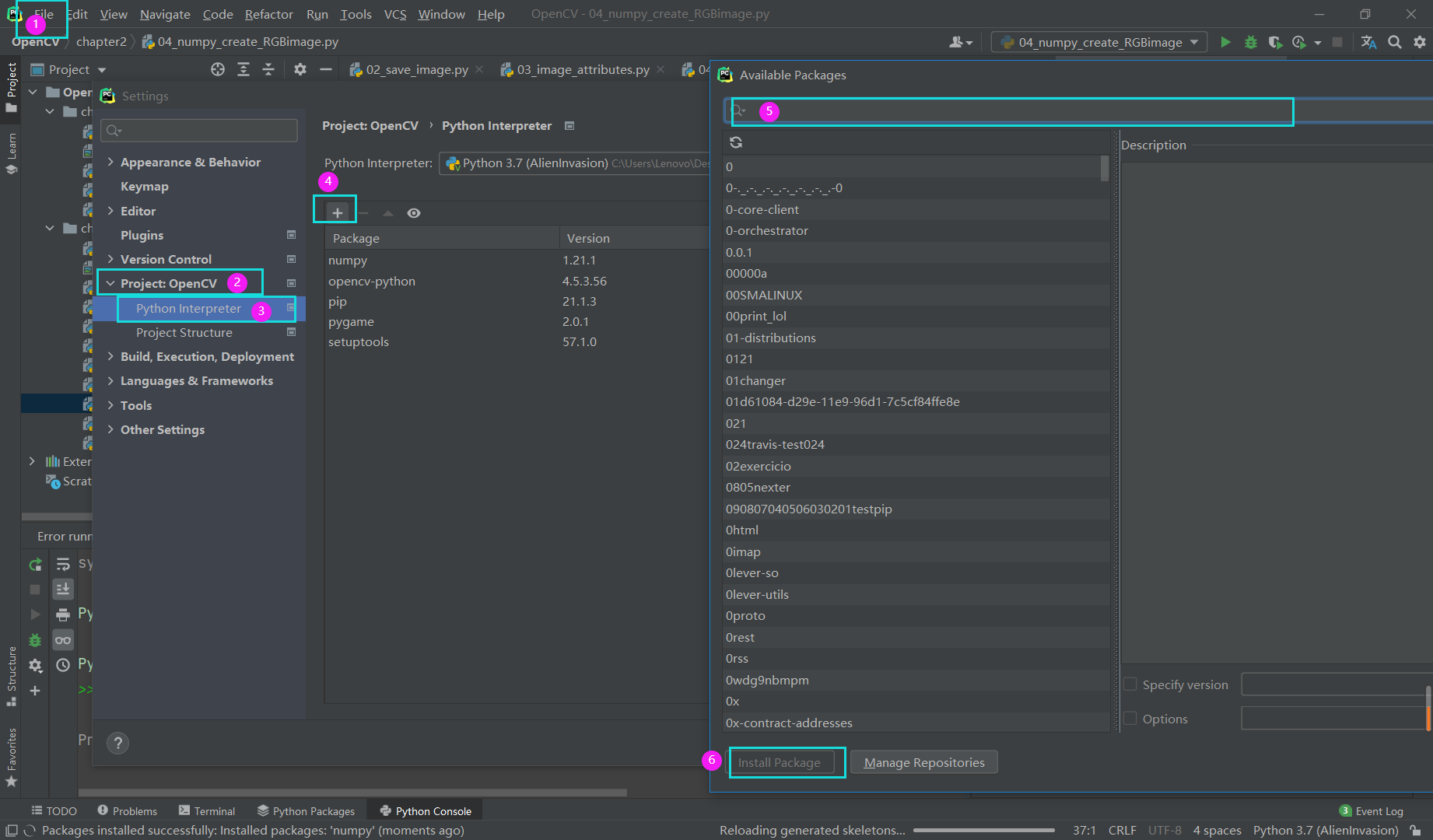Select Keymap in settings list
The width and height of the screenshot is (1433, 840).
tap(144, 187)
